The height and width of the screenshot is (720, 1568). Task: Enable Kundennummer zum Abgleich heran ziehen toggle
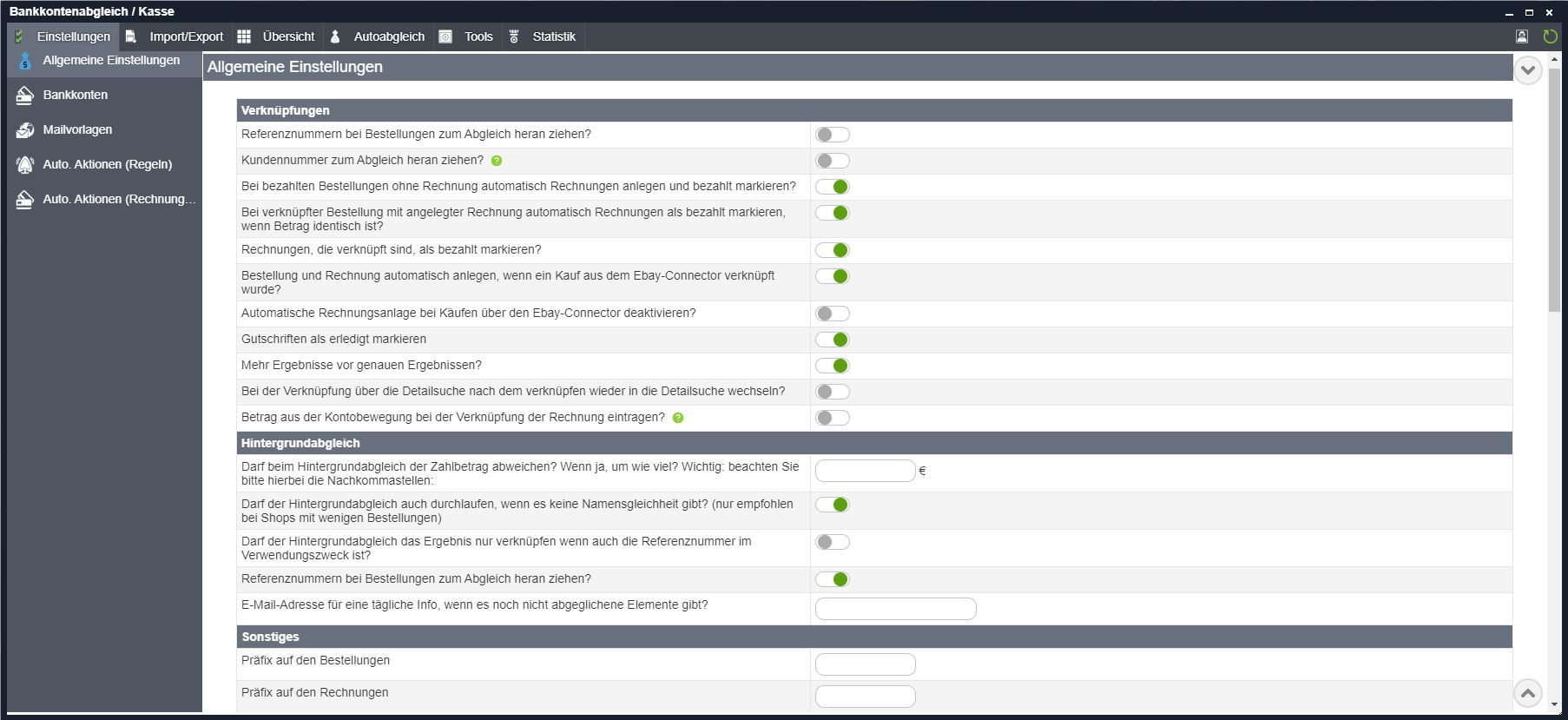pos(832,161)
